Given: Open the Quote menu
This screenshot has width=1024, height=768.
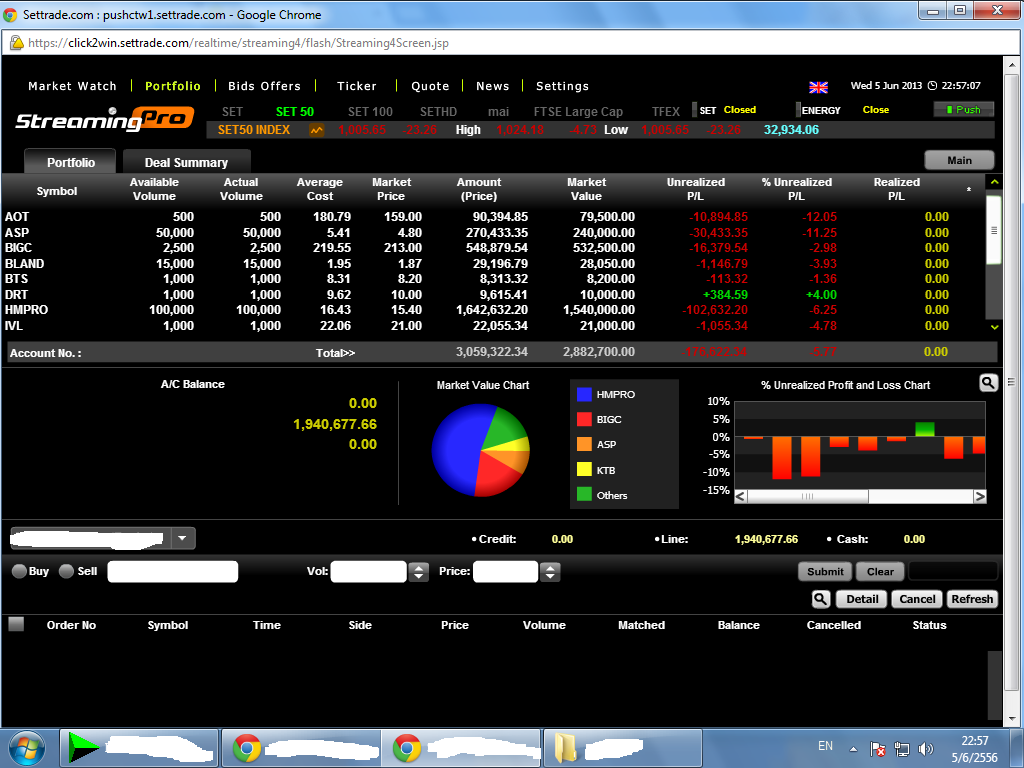Looking at the screenshot, I should coord(430,86).
